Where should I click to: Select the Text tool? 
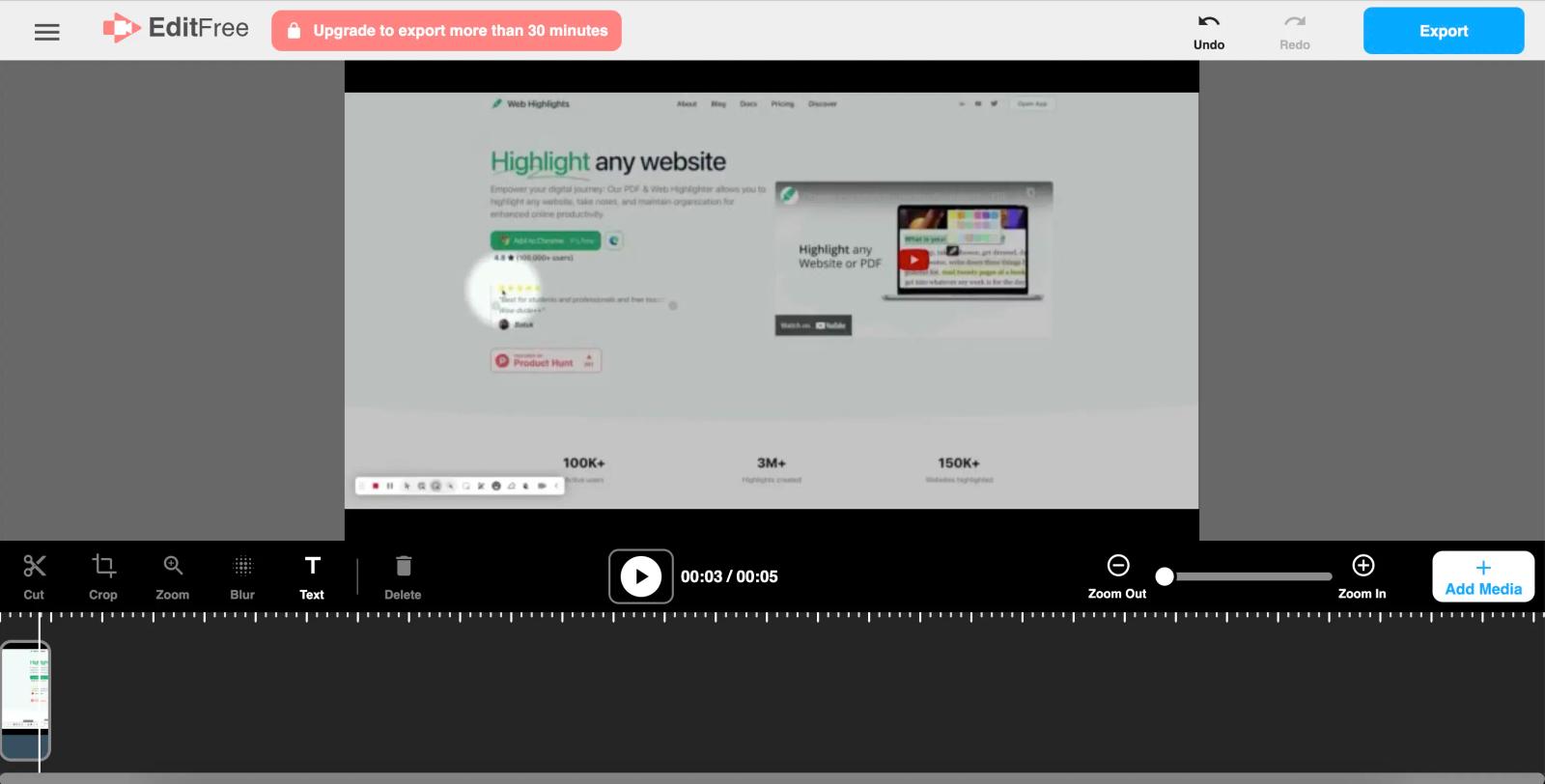(312, 577)
